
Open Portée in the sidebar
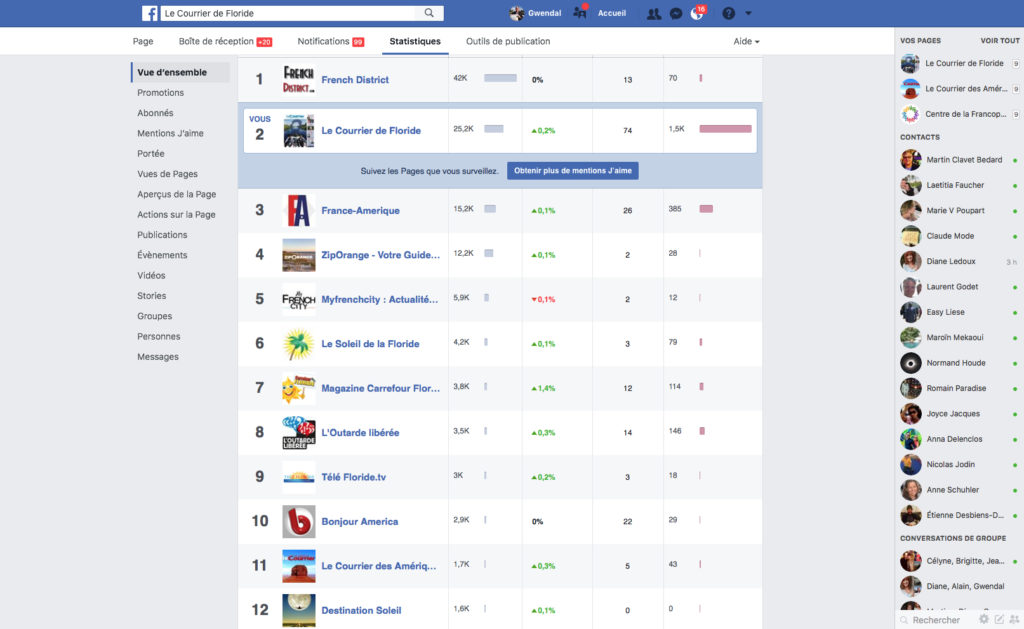tap(151, 153)
